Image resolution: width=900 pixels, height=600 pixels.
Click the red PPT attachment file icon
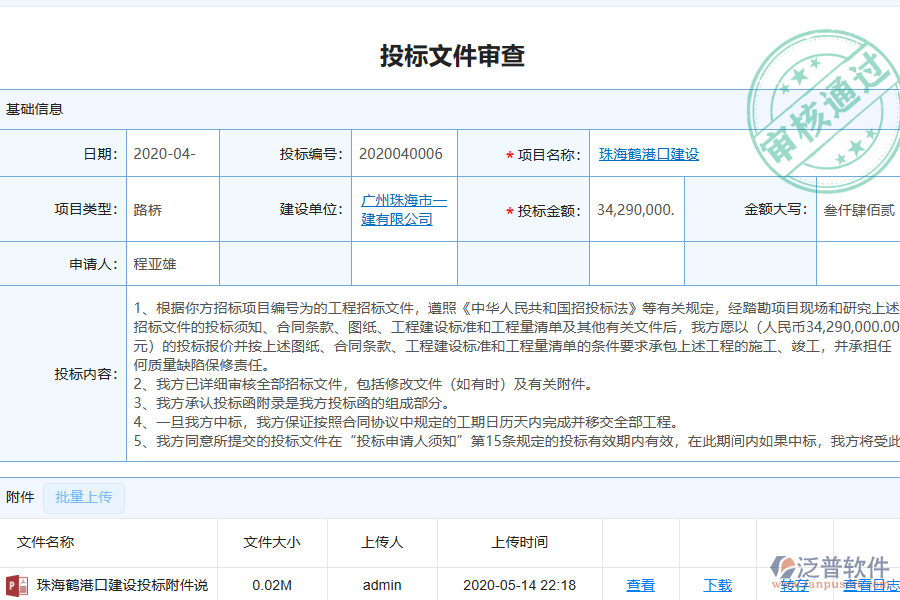tap(14, 586)
